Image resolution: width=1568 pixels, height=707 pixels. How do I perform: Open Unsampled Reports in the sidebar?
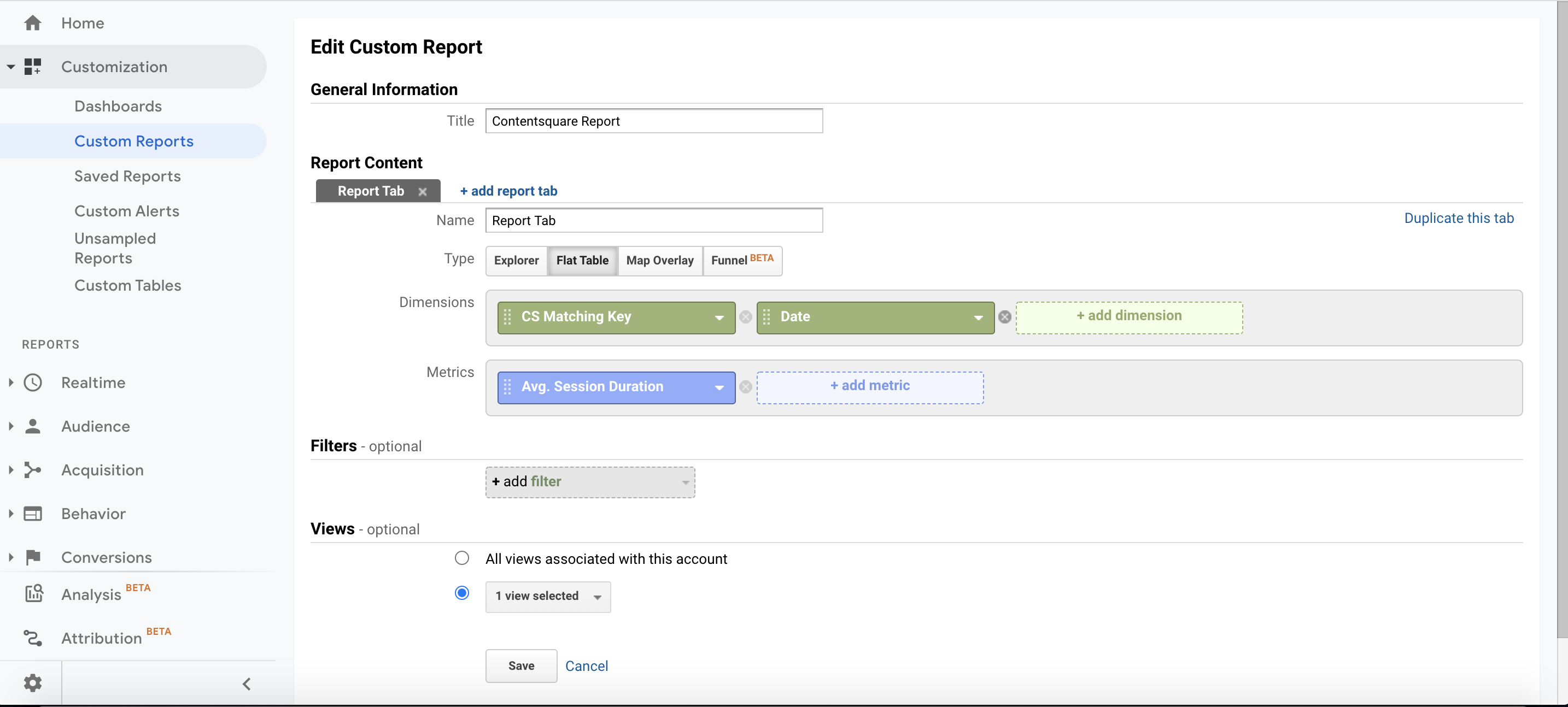pyautogui.click(x=115, y=248)
